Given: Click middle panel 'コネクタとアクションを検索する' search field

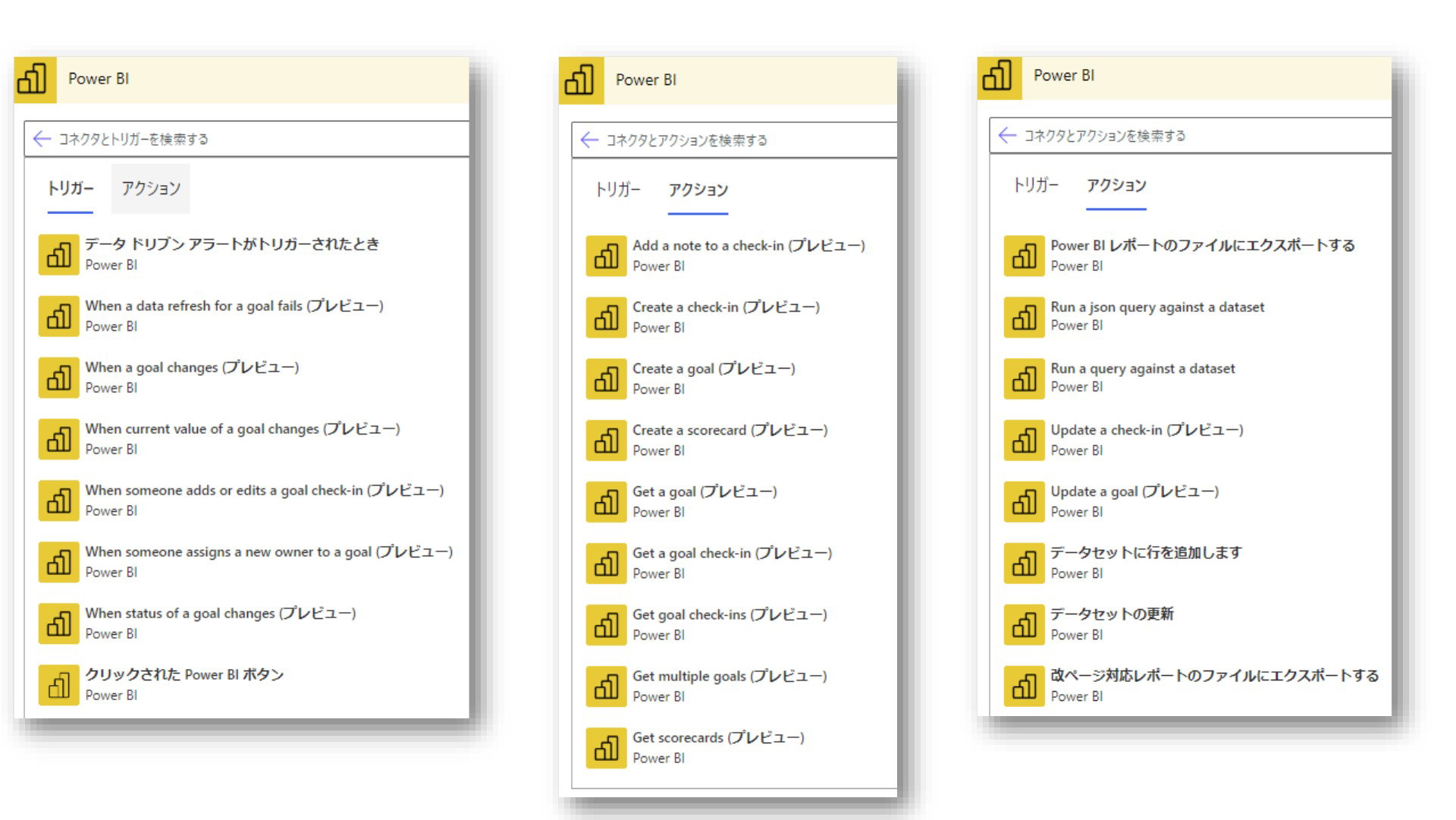Looking at the screenshot, I should 734,140.
